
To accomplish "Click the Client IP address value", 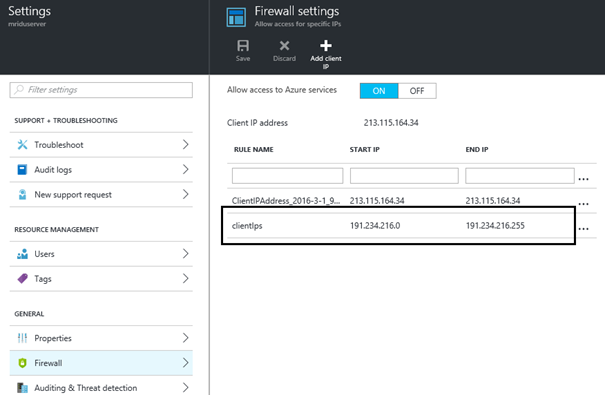I will pos(391,123).
